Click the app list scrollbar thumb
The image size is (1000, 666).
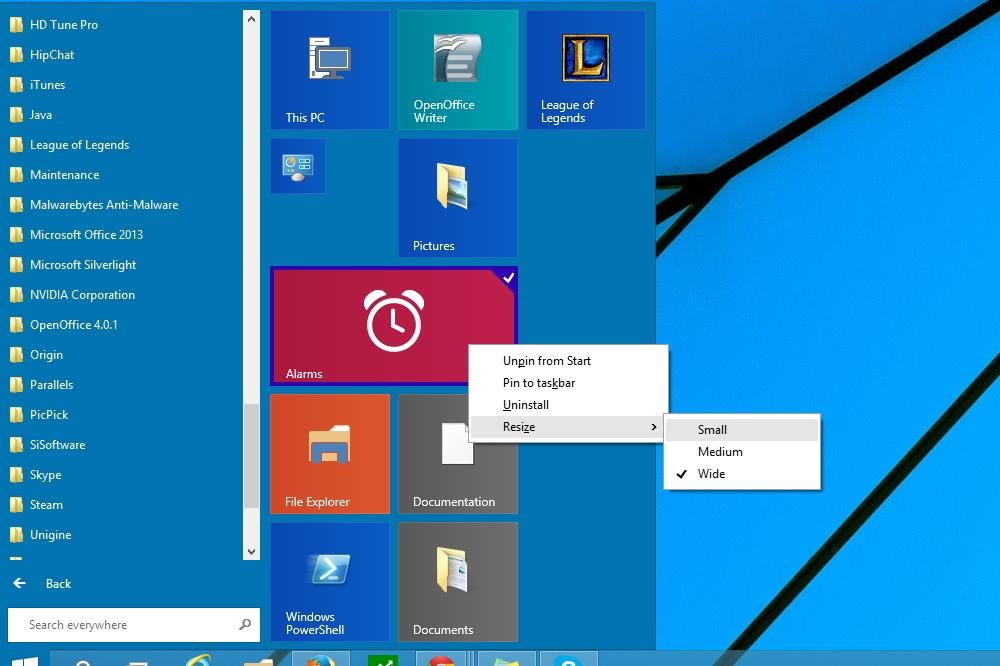[x=251, y=455]
